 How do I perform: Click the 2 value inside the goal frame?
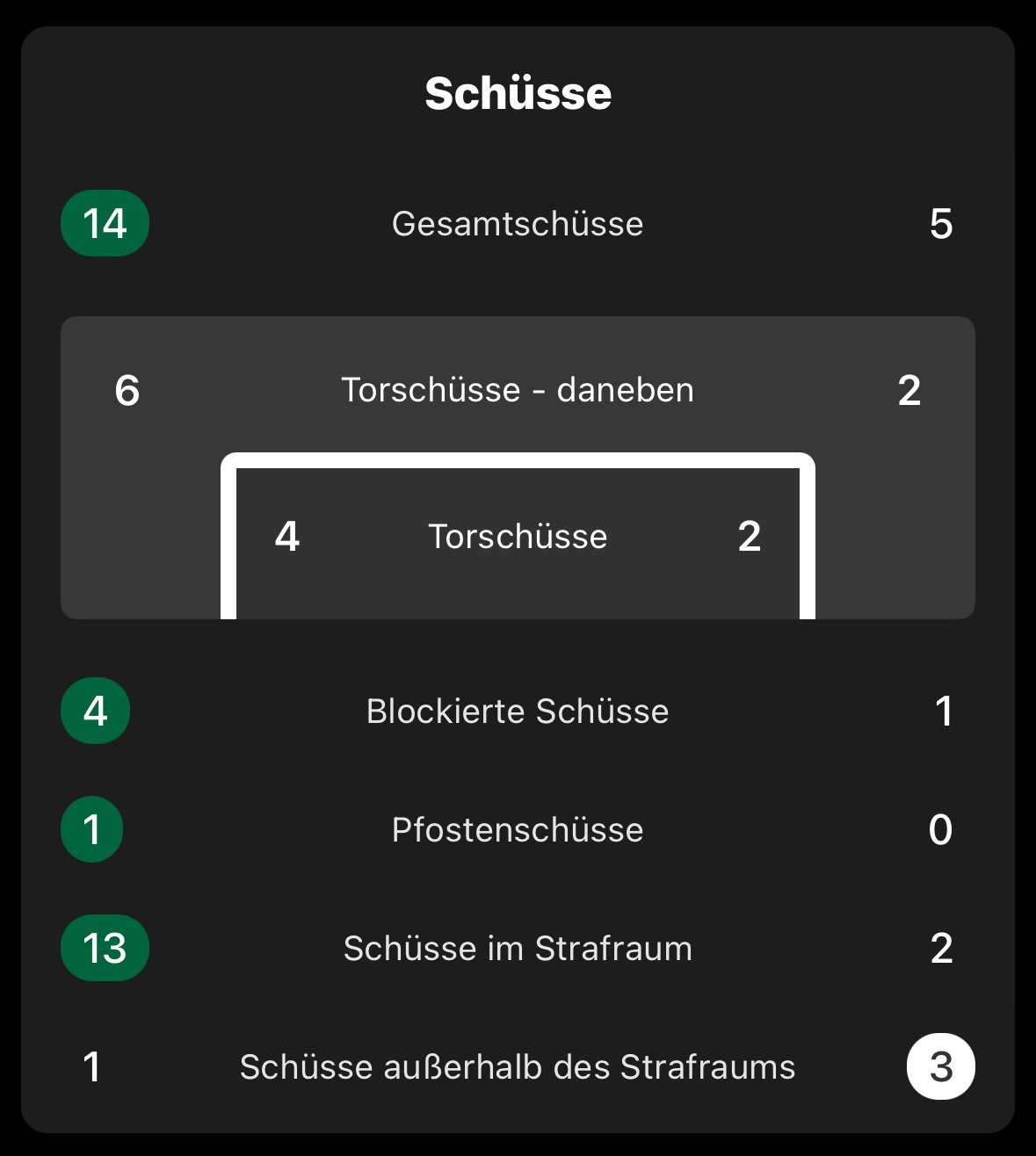pos(750,537)
